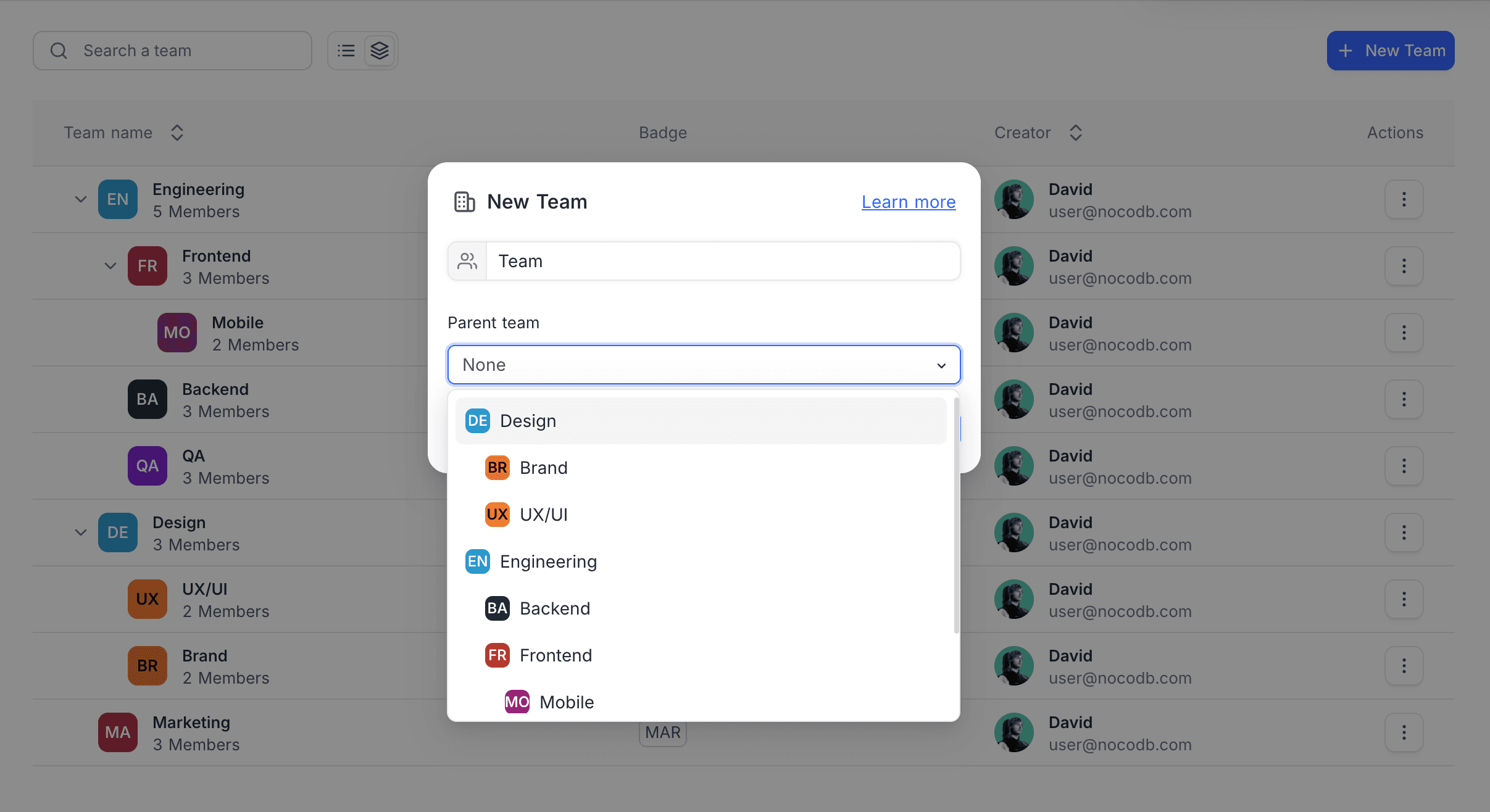Open the Parent team None dropdown
The image size is (1490, 812).
click(704, 365)
